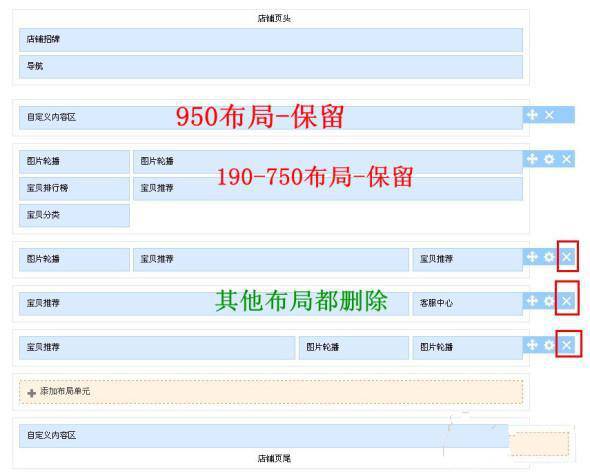Open gear settings on the 客服中心 row
This screenshot has width=590, height=476.
click(549, 301)
